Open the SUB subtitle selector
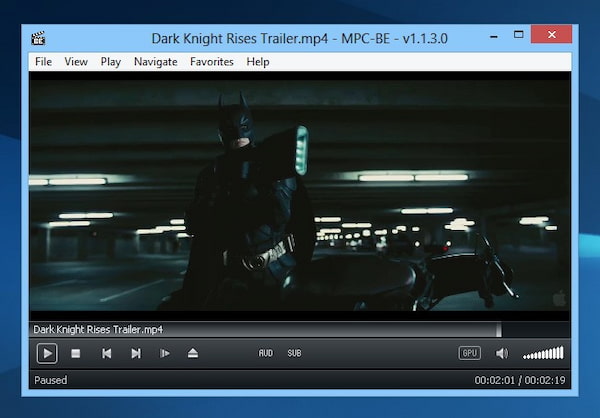This screenshot has width=600, height=418. tap(294, 353)
